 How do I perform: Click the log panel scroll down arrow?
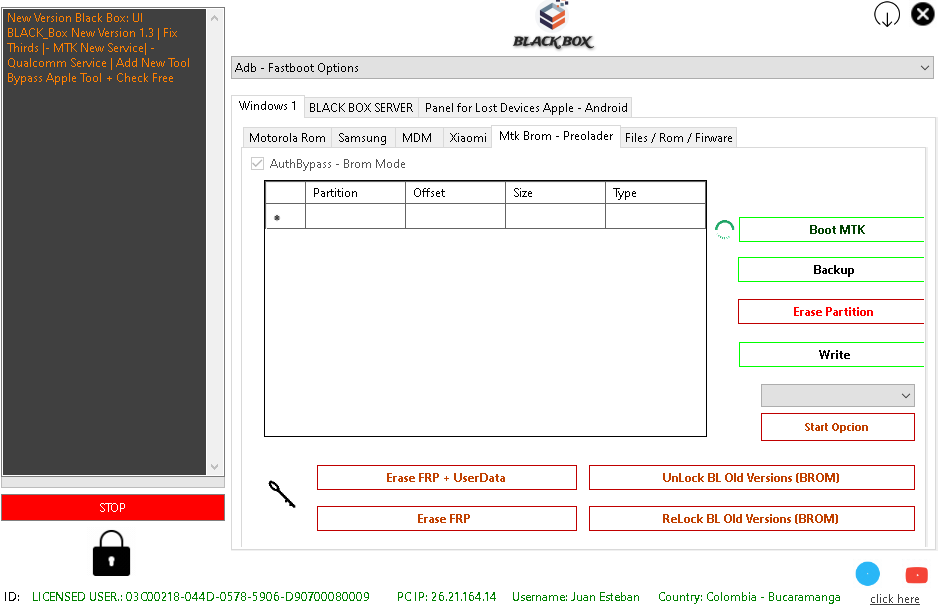click(214, 467)
